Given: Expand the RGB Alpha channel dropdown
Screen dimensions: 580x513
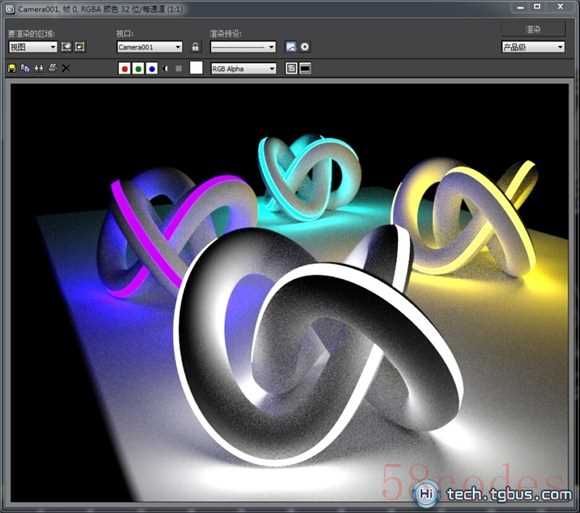Looking at the screenshot, I should click(244, 68).
